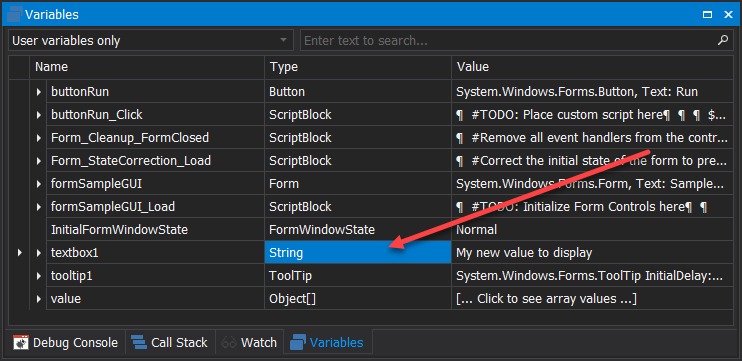
Task: Click the FormWindowState type cell
Action: tap(358, 230)
